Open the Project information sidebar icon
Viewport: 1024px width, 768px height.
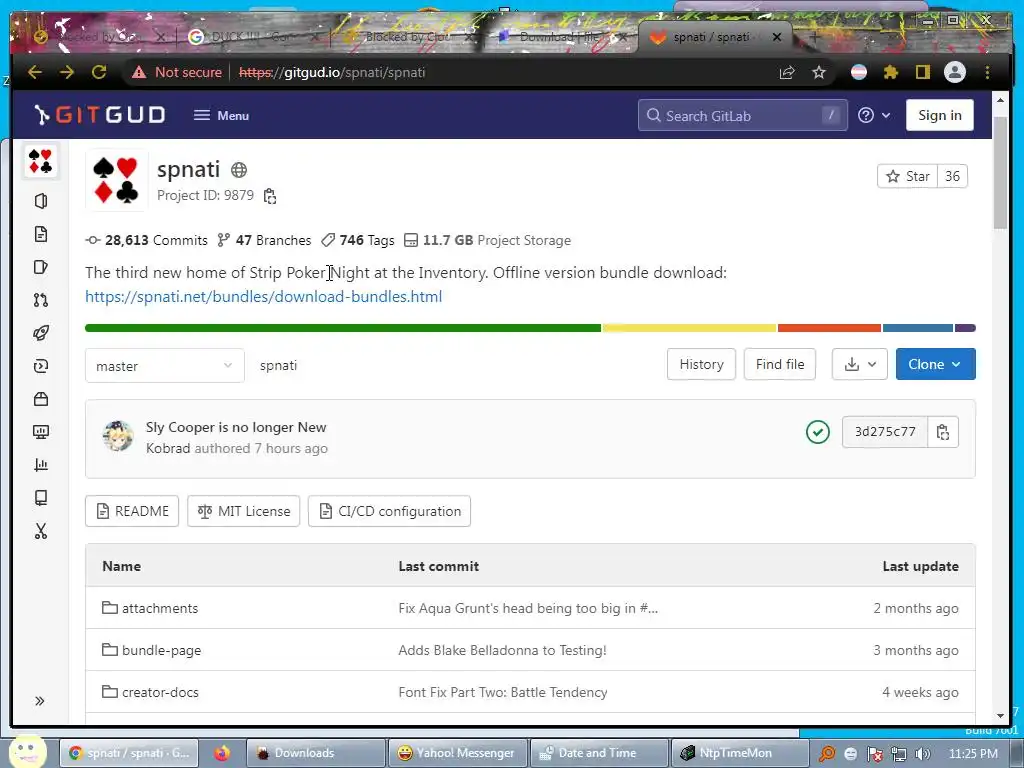(x=40, y=201)
